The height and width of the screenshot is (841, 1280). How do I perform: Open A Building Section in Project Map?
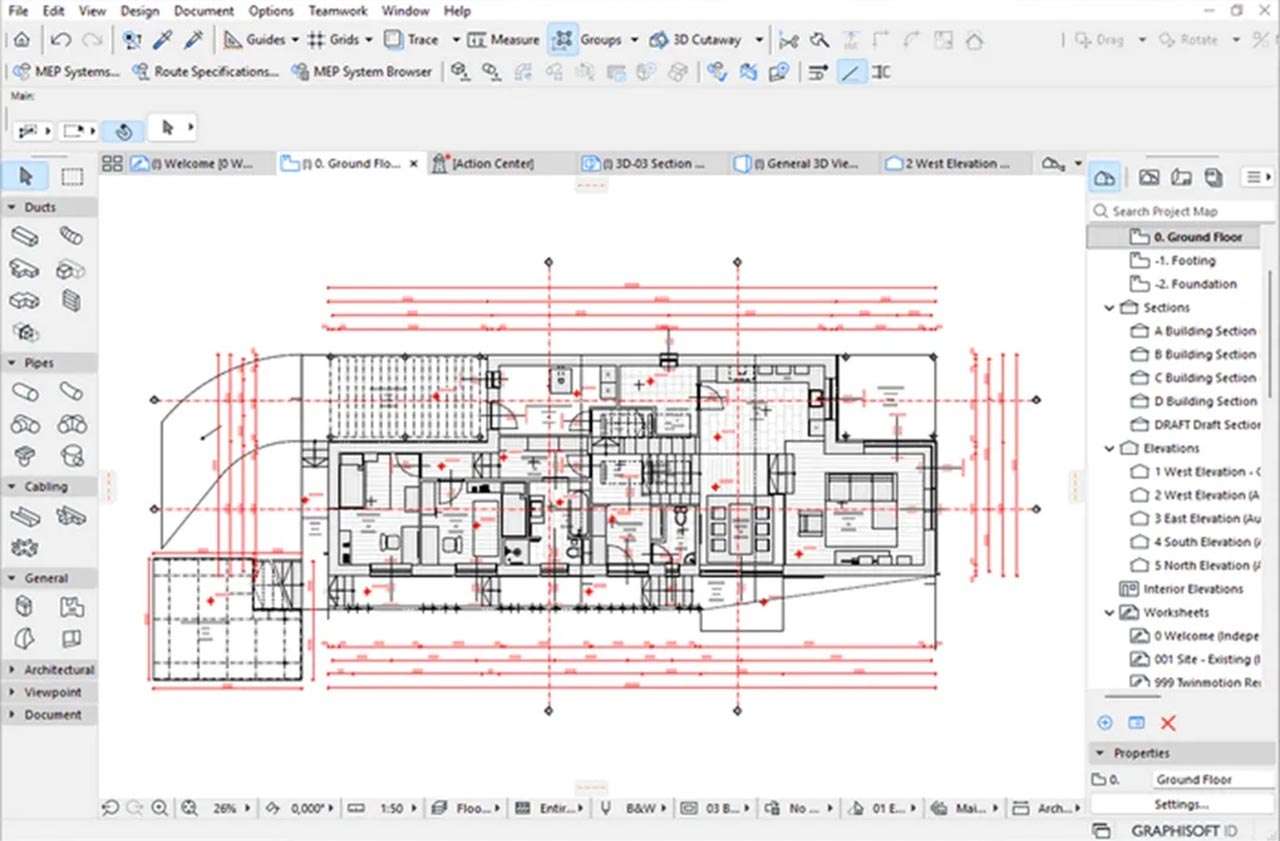1204,331
